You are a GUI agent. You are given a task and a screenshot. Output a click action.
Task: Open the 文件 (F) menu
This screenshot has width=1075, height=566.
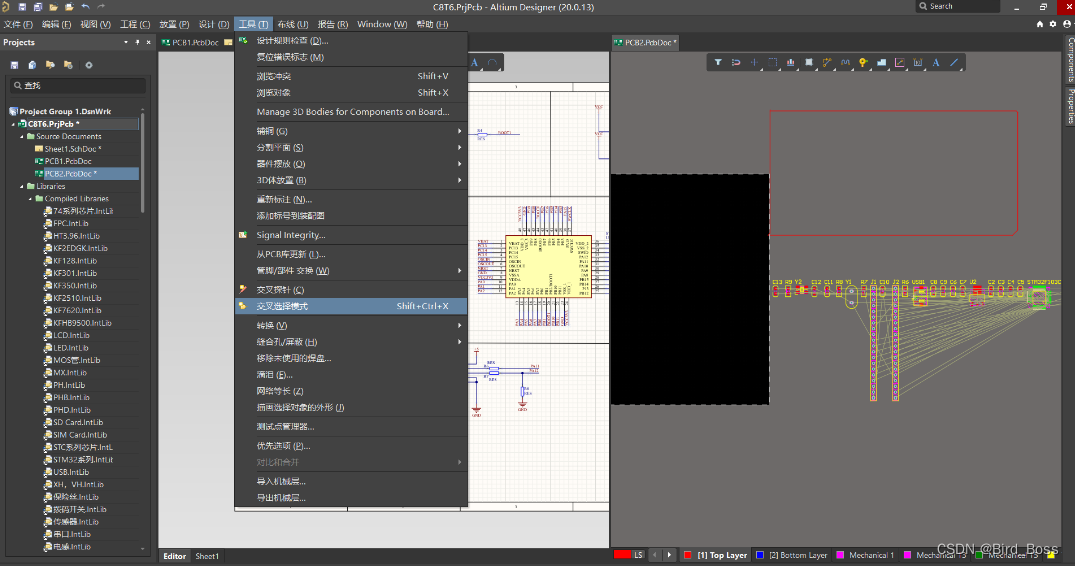click(19, 24)
